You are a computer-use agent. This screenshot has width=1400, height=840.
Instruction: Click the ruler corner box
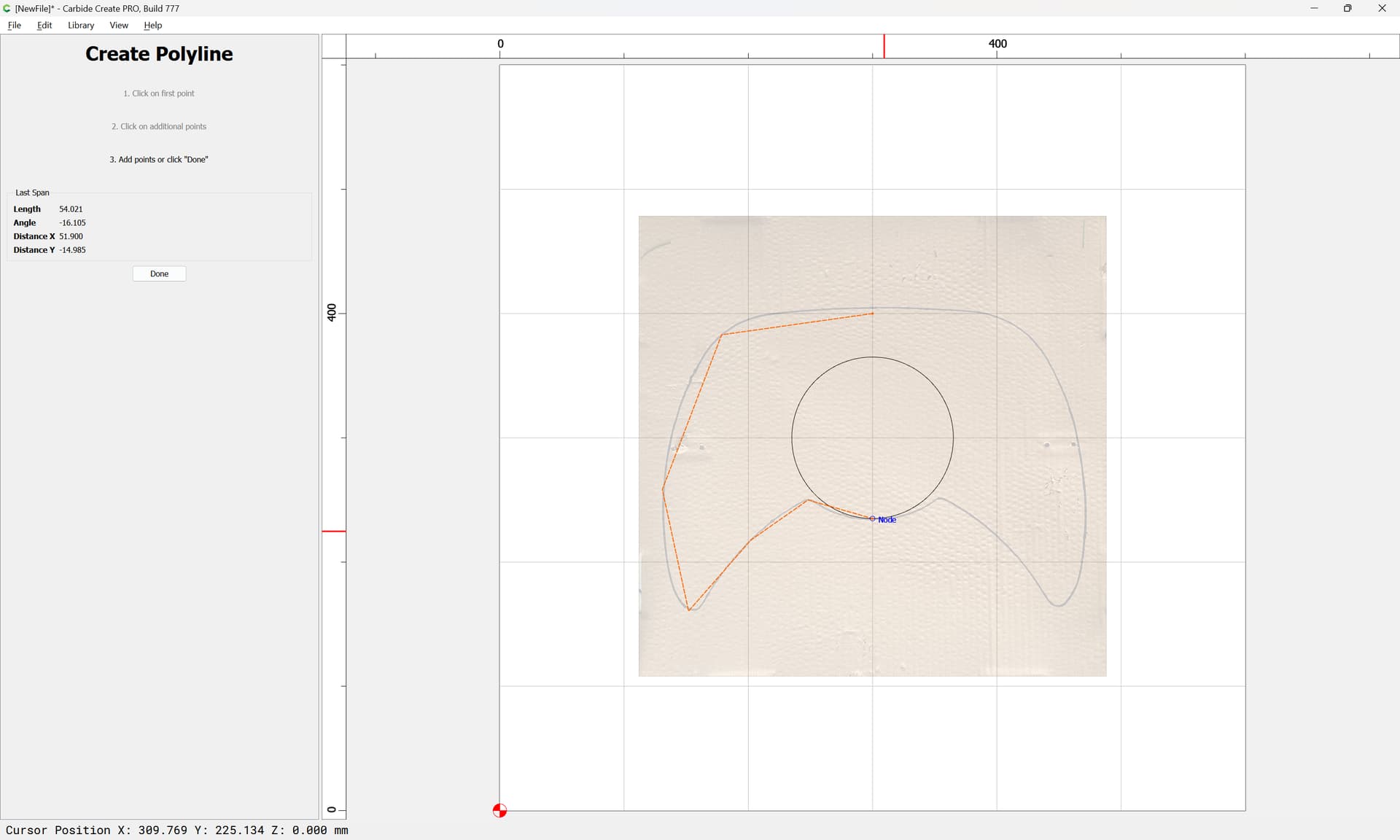(334, 46)
